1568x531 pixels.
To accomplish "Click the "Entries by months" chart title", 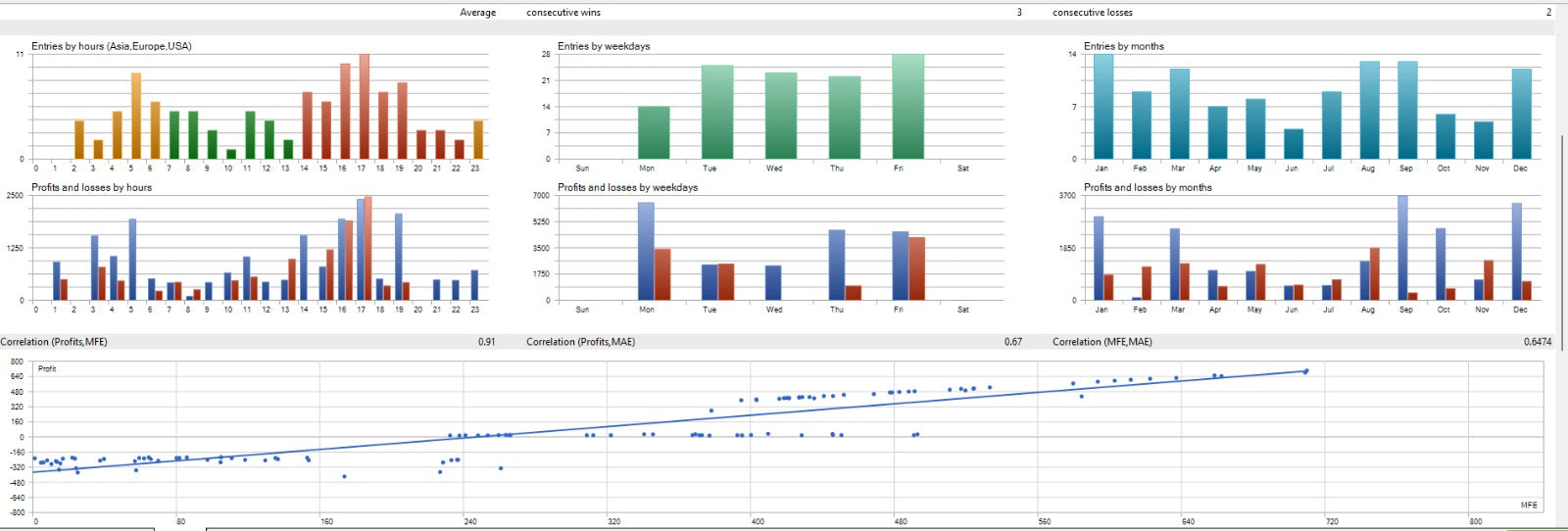I will click(1124, 46).
